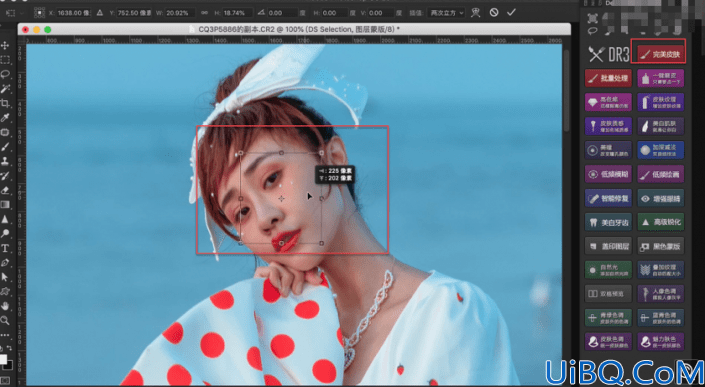Click the 一键磨皮 button
705x387 pixels.
660,78
